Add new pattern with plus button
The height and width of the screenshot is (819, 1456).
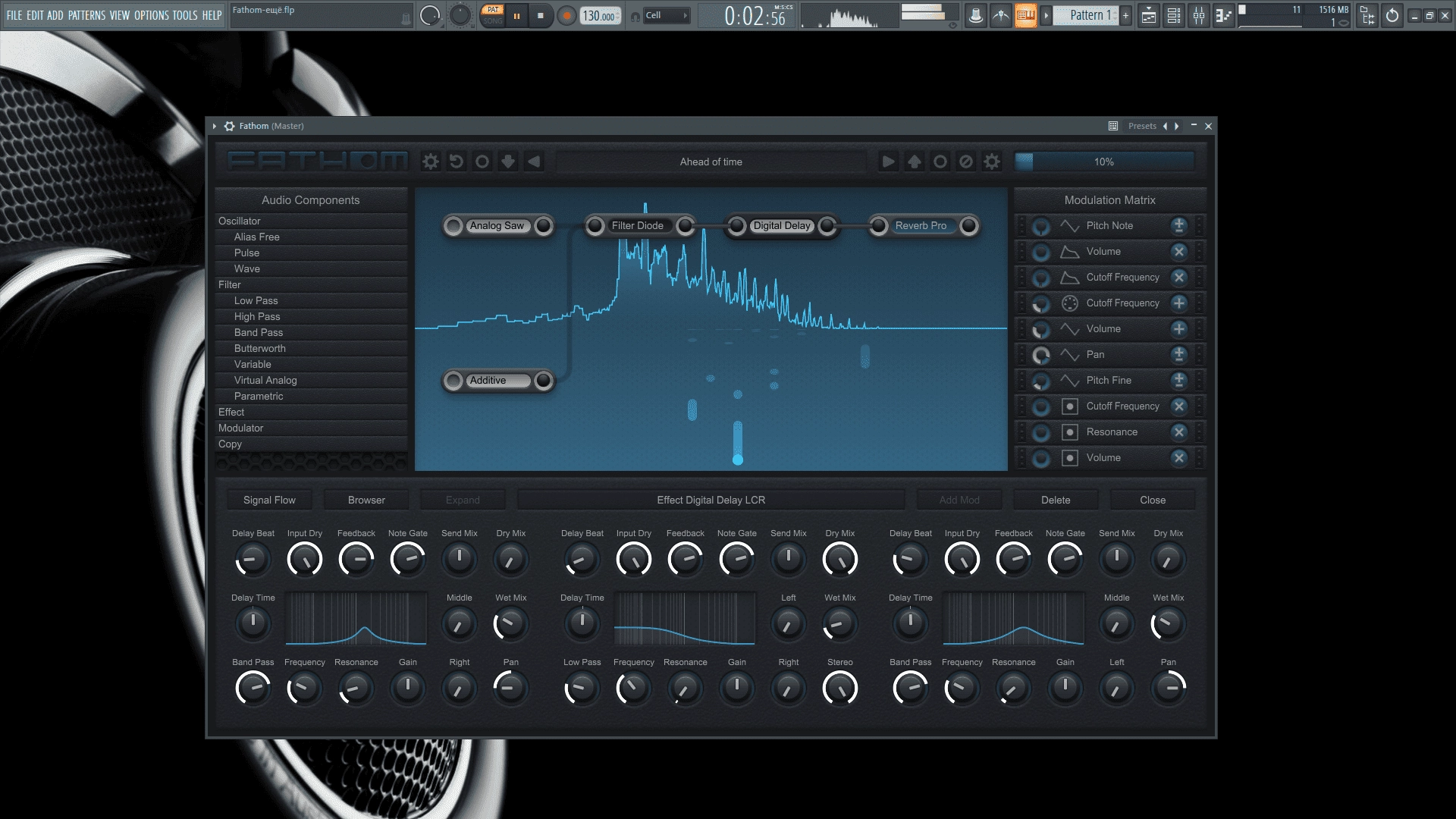pos(1125,15)
